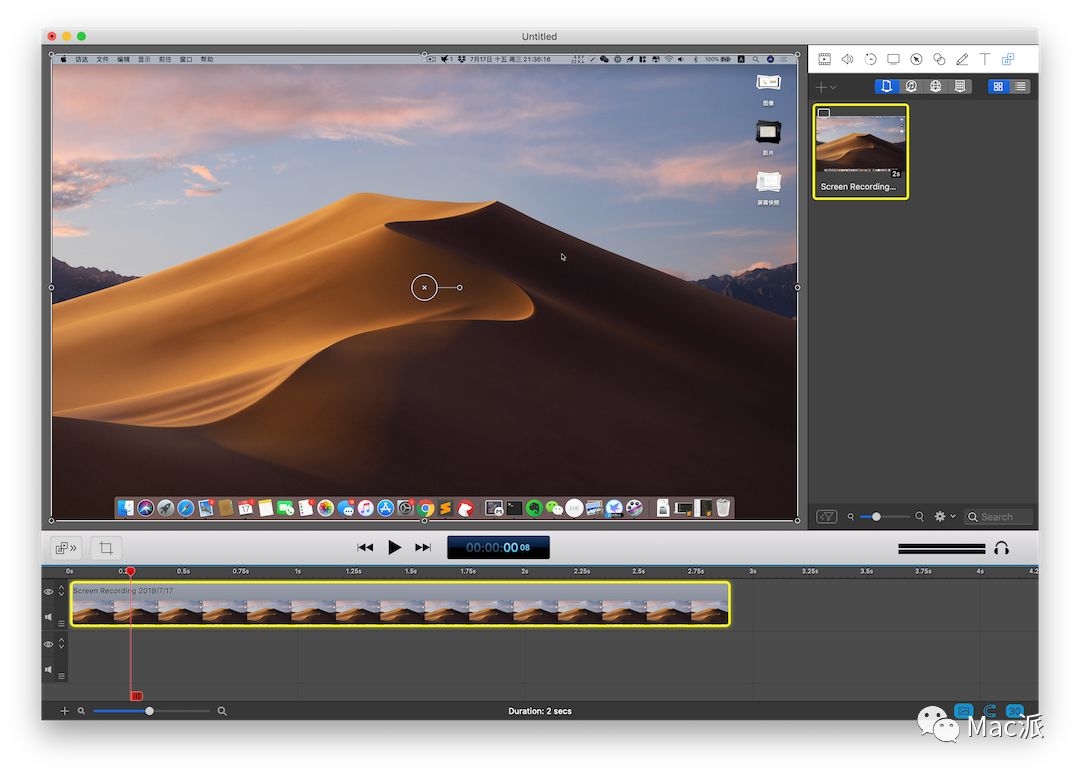This screenshot has height=775, width=1080.
Task: Hide the first track's video with eye icon
Action: coord(48,592)
